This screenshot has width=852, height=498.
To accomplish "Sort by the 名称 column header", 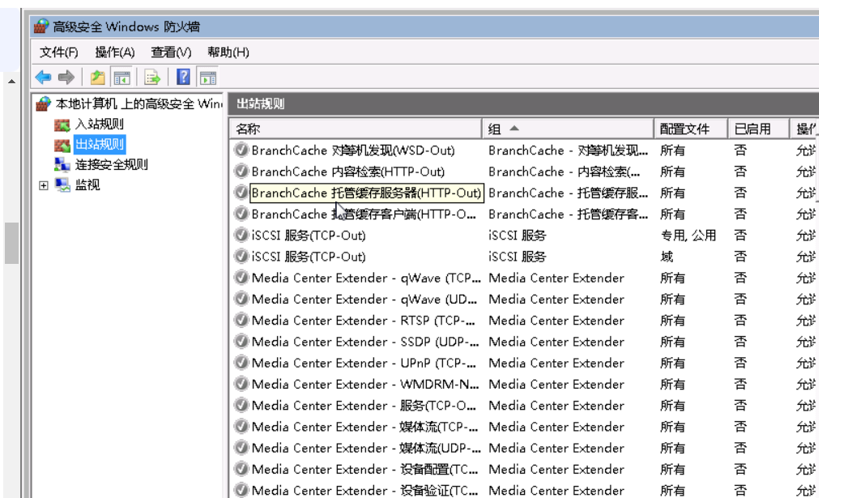I will (x=356, y=129).
